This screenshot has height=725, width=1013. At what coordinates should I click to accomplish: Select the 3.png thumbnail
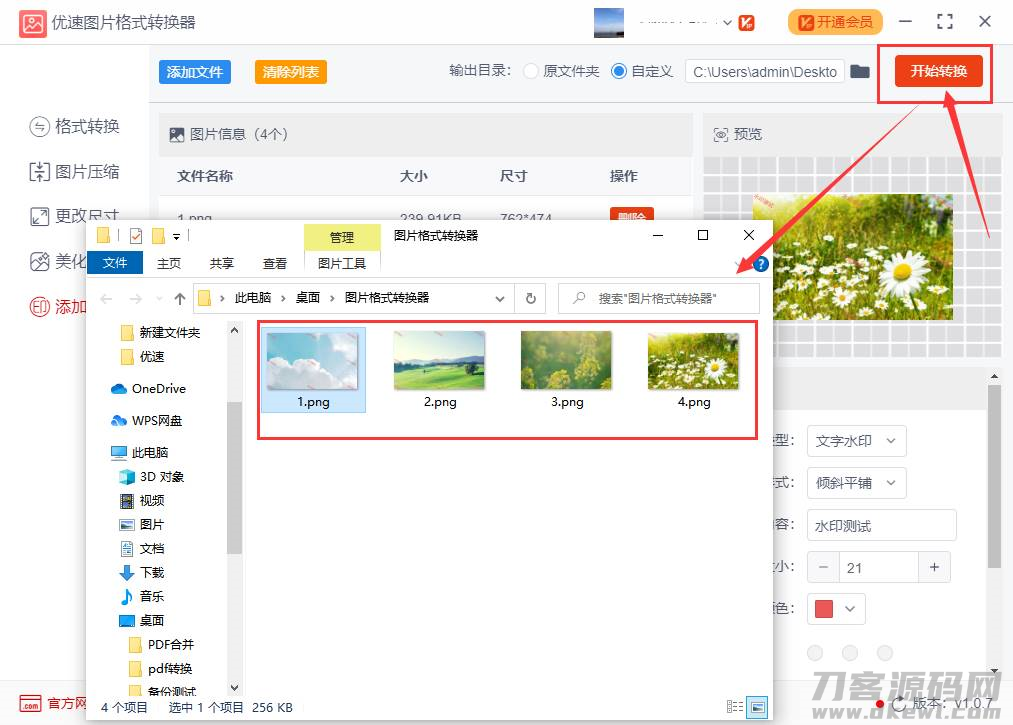tap(567, 370)
